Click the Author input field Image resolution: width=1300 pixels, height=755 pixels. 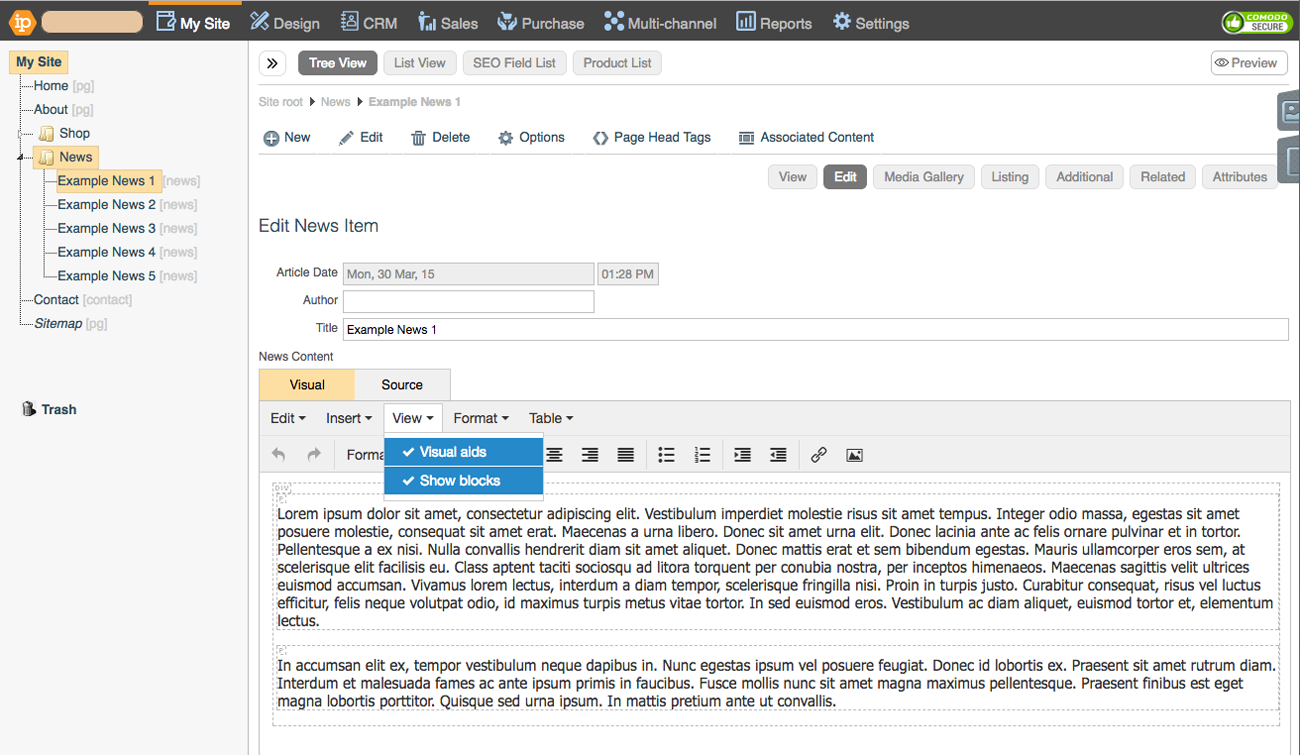[468, 301]
